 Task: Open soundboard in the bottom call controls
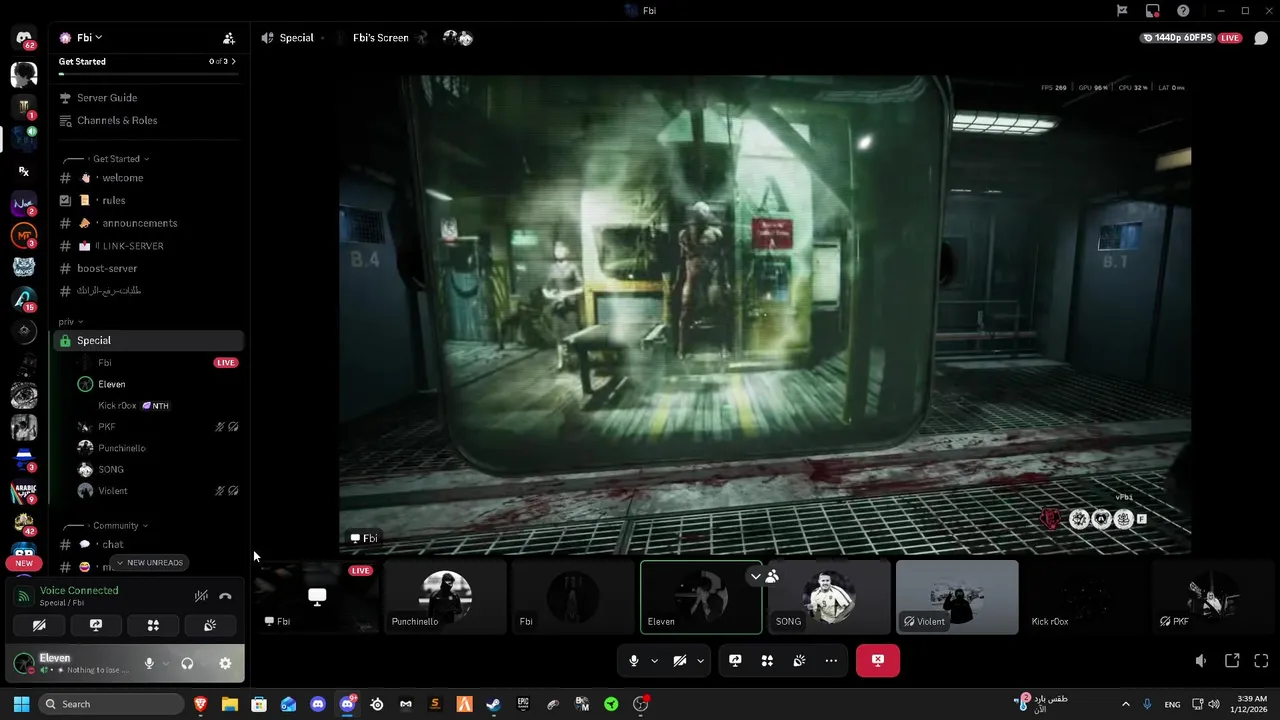(x=799, y=661)
